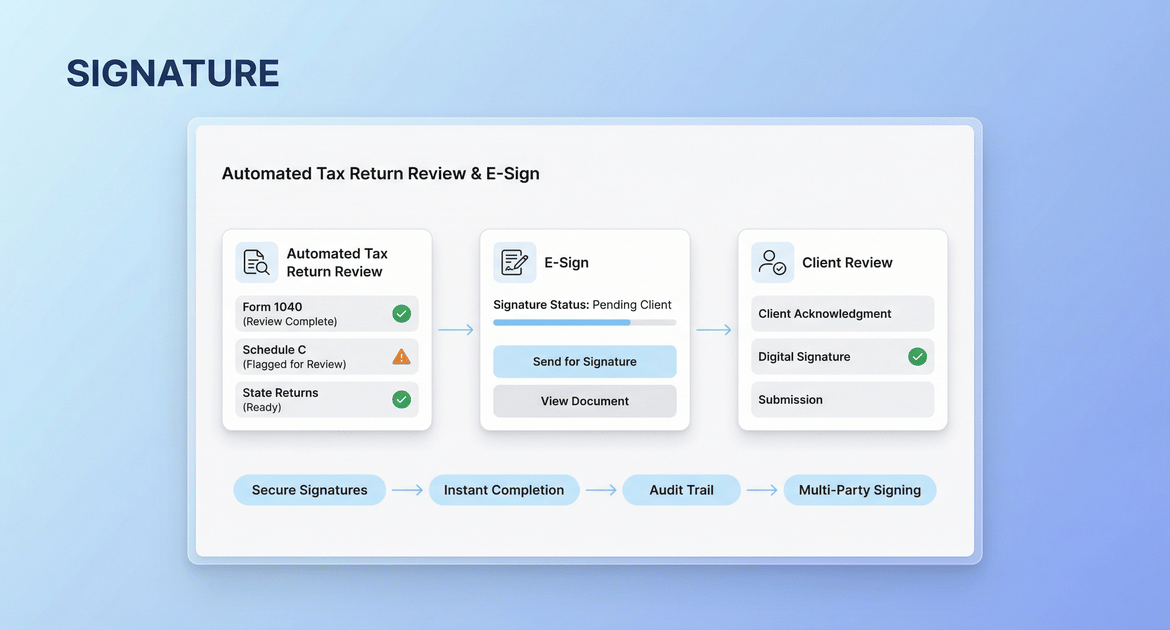This screenshot has width=1170, height=630.
Task: Click arrow between Tax Review and E-Sign cards
Action: [456, 330]
